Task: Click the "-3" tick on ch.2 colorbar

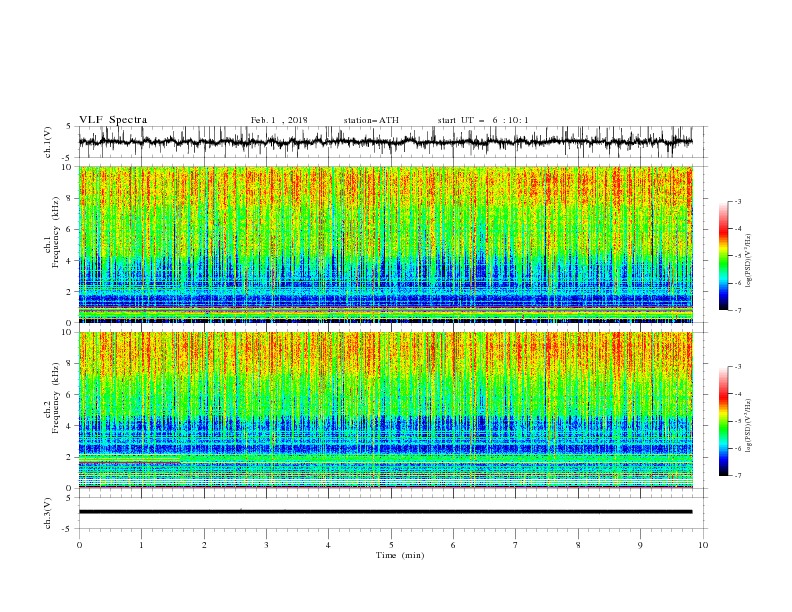Action: (x=737, y=367)
